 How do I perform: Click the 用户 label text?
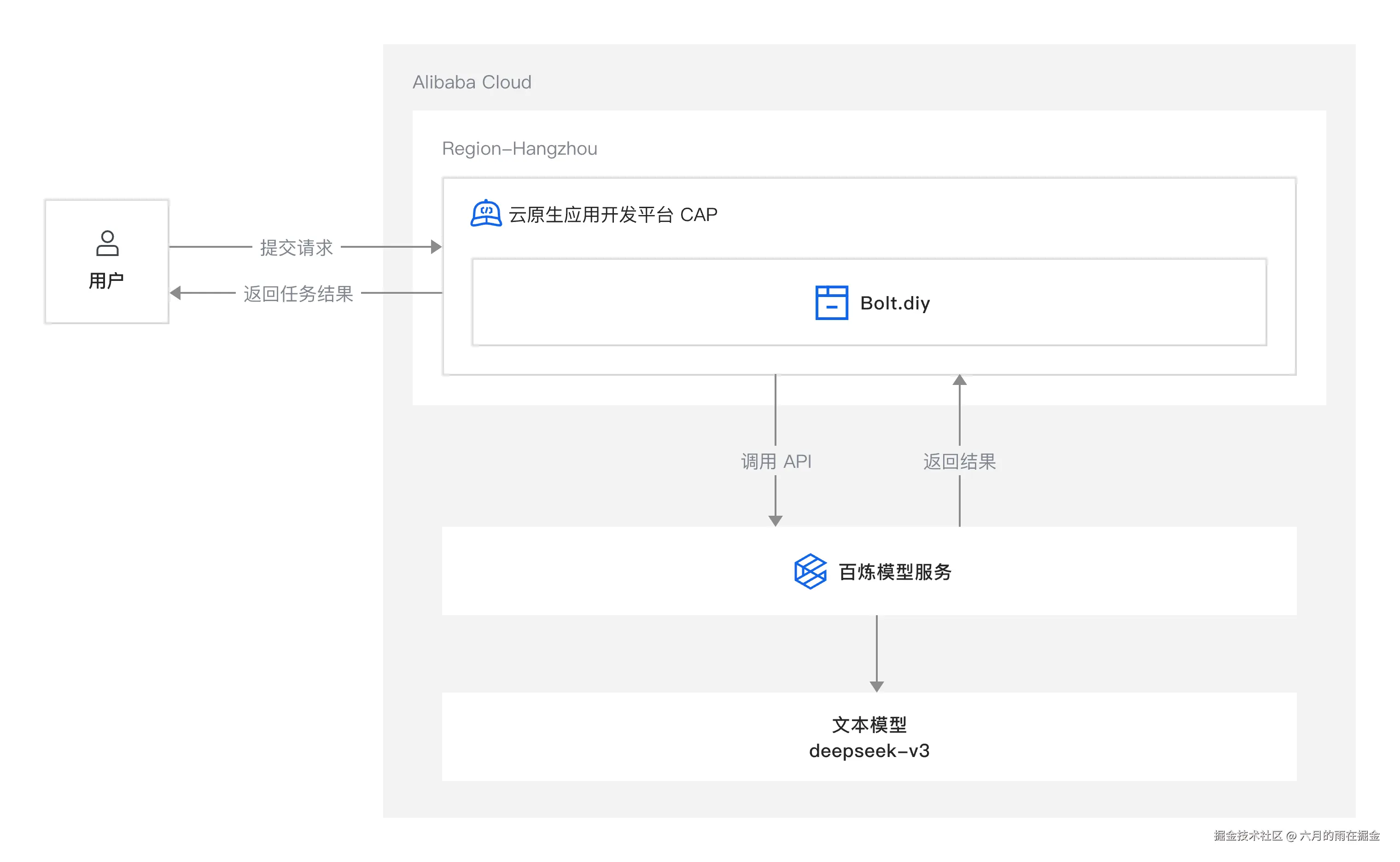pos(106,280)
